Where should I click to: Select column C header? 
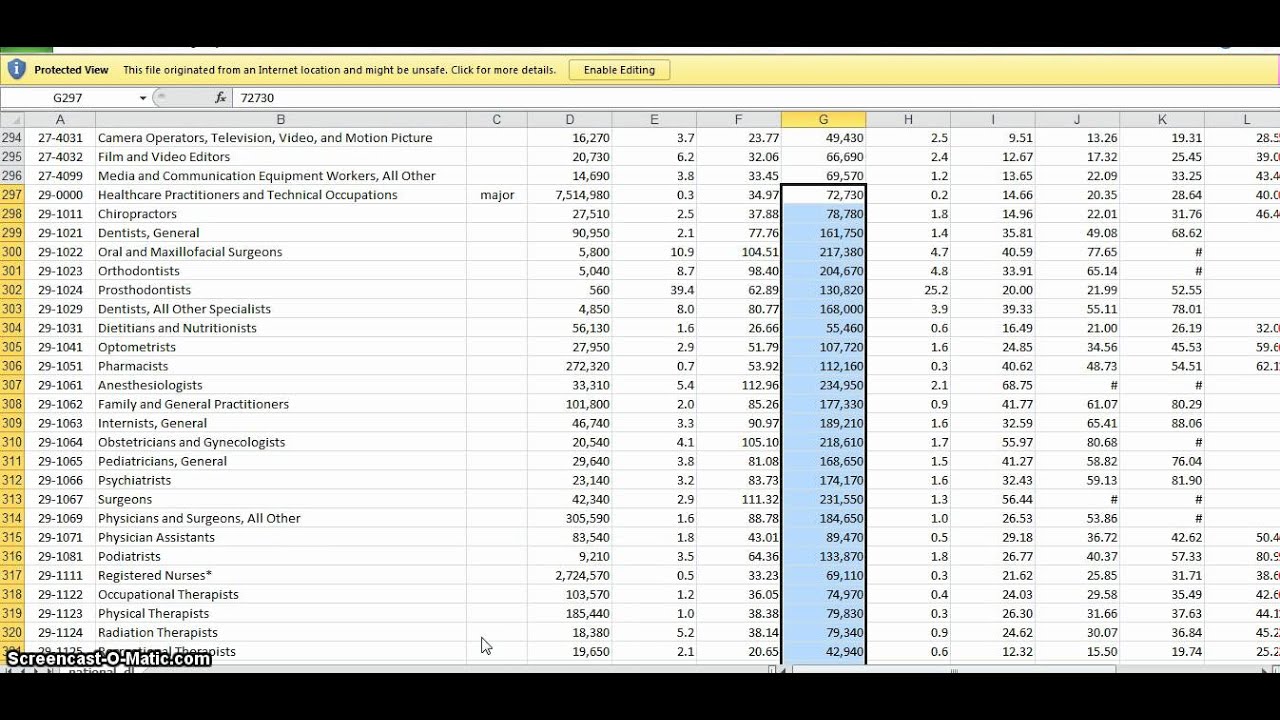pos(497,119)
